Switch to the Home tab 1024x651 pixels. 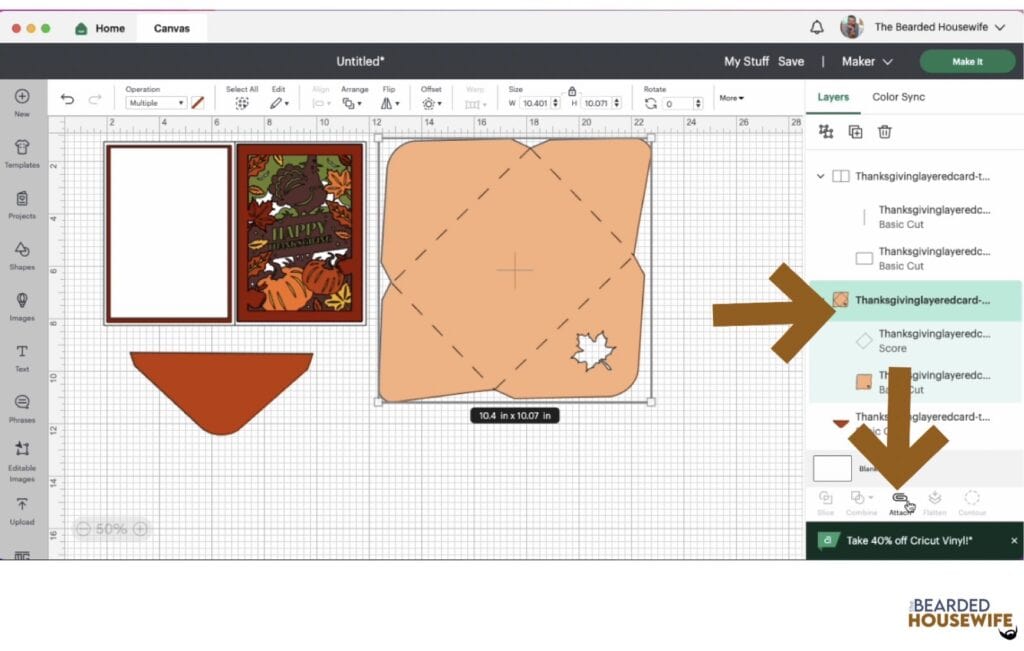pos(100,28)
